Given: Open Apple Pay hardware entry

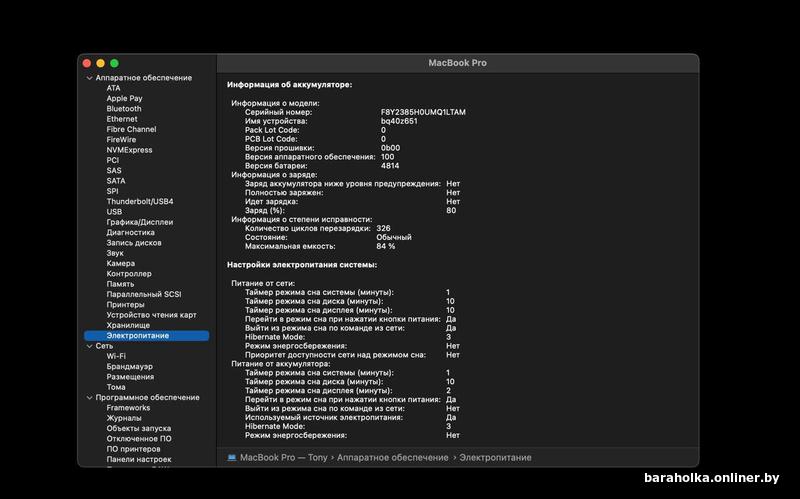Looking at the screenshot, I should pyautogui.click(x=124, y=98).
